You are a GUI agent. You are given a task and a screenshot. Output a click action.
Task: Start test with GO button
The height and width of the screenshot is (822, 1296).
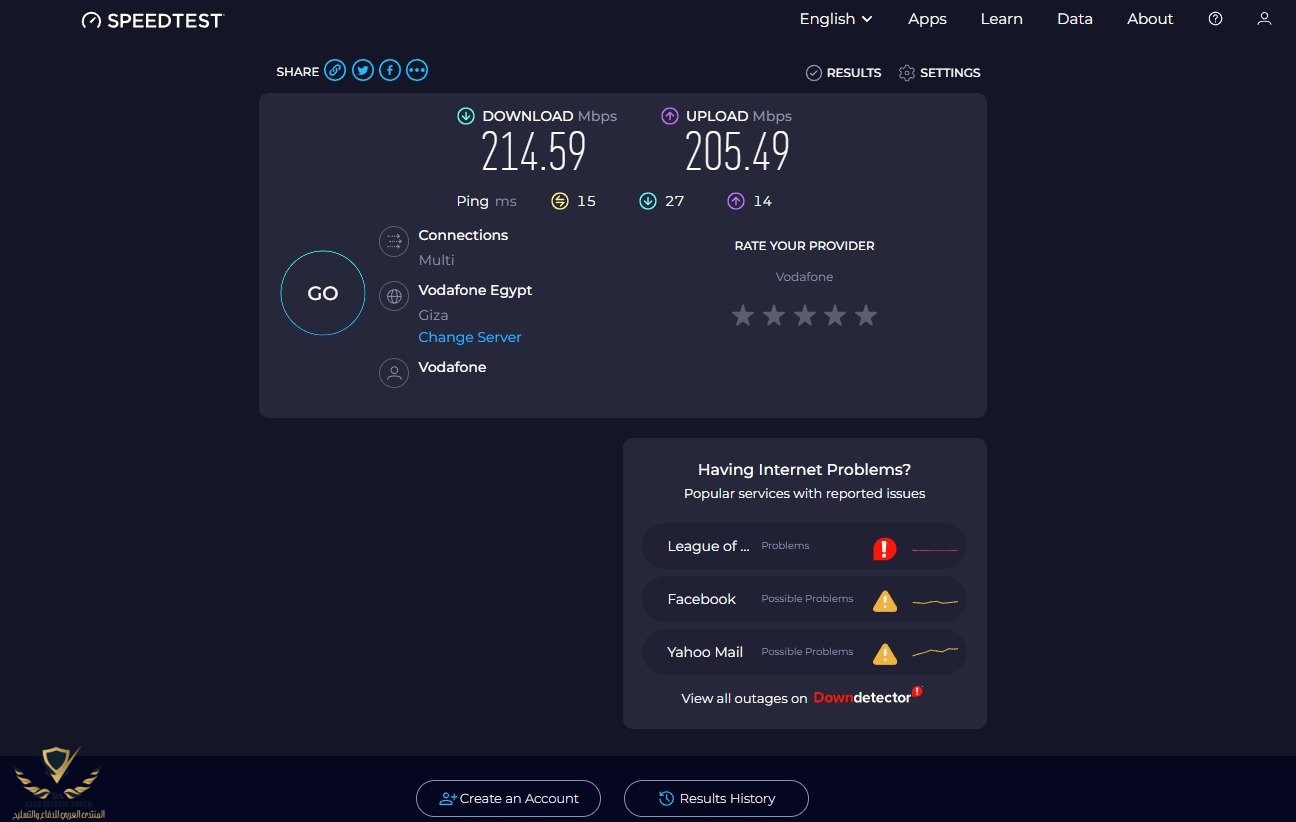click(323, 293)
